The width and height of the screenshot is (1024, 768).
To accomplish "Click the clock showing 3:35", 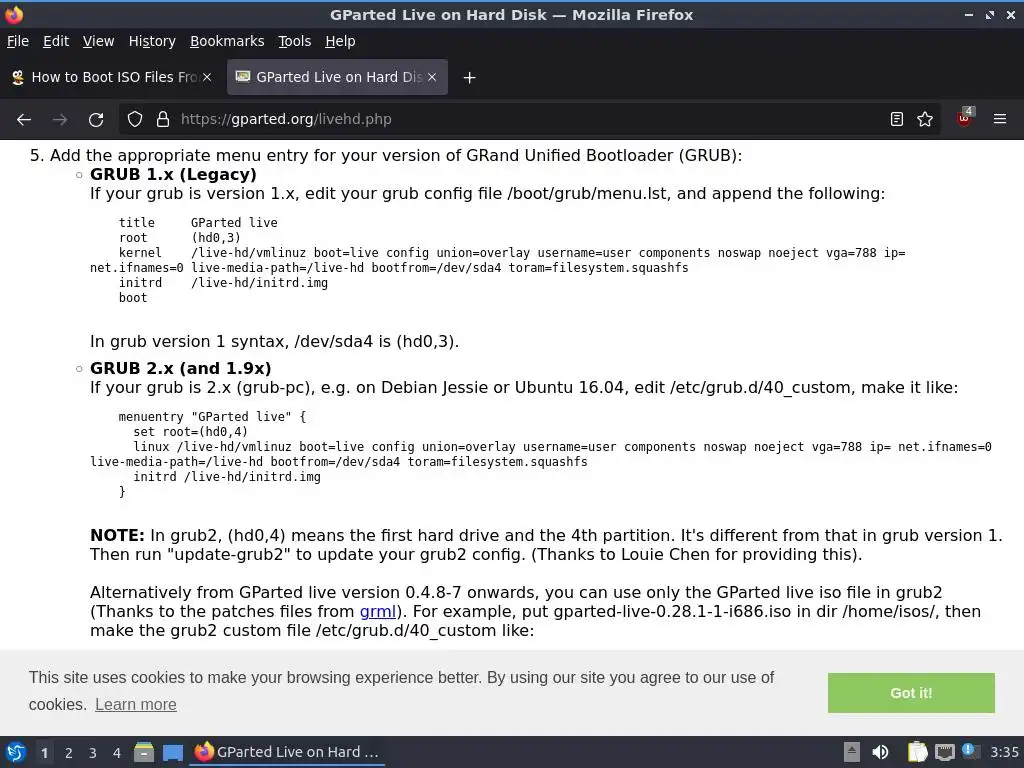I will pos(1004,752).
